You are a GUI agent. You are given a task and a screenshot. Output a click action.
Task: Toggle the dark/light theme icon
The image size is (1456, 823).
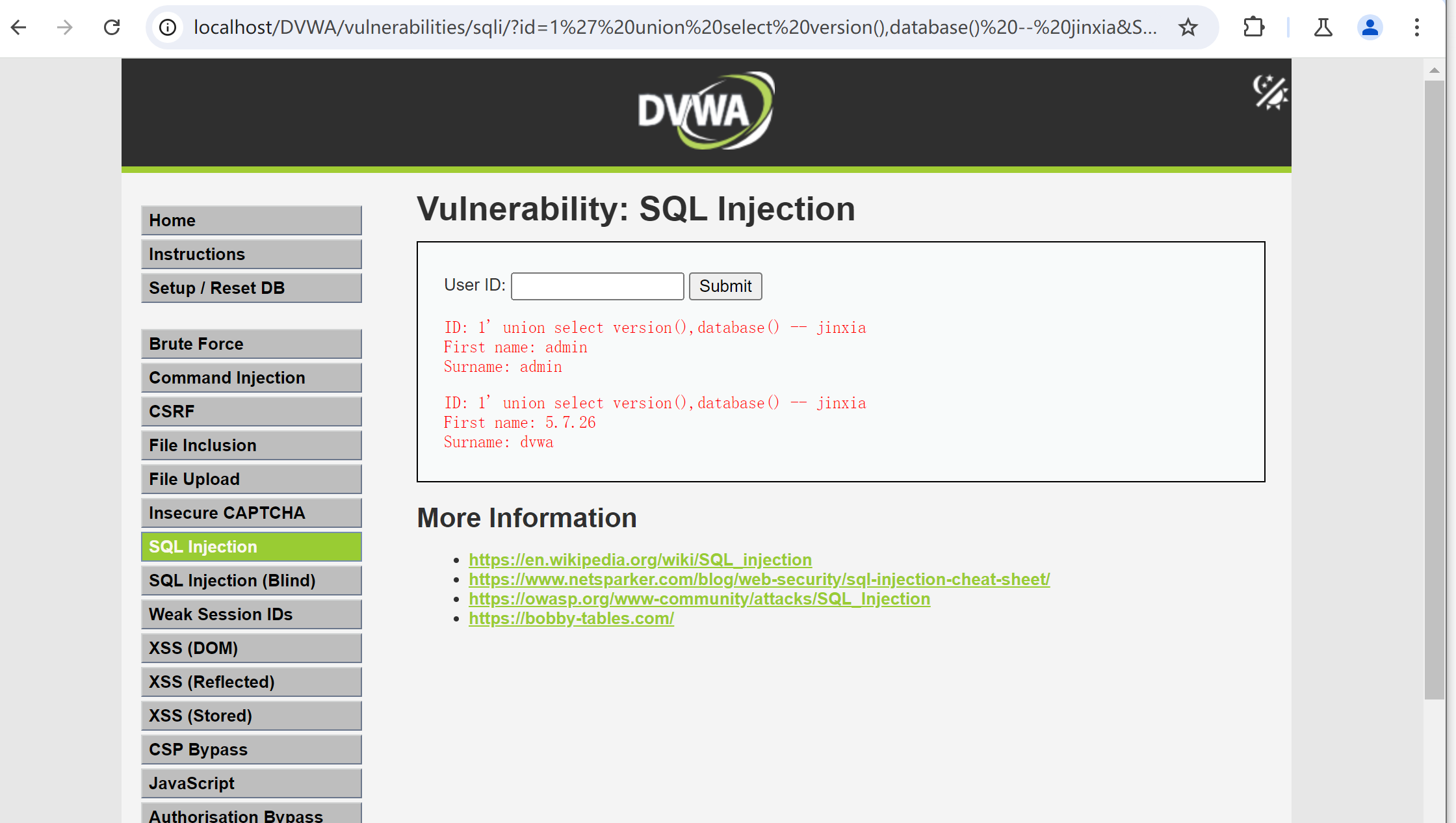tap(1269, 92)
